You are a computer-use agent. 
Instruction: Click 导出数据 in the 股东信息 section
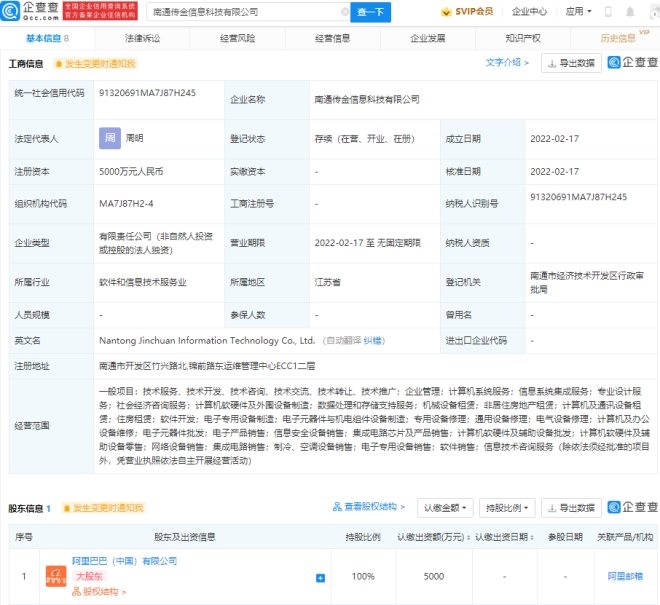tap(571, 508)
